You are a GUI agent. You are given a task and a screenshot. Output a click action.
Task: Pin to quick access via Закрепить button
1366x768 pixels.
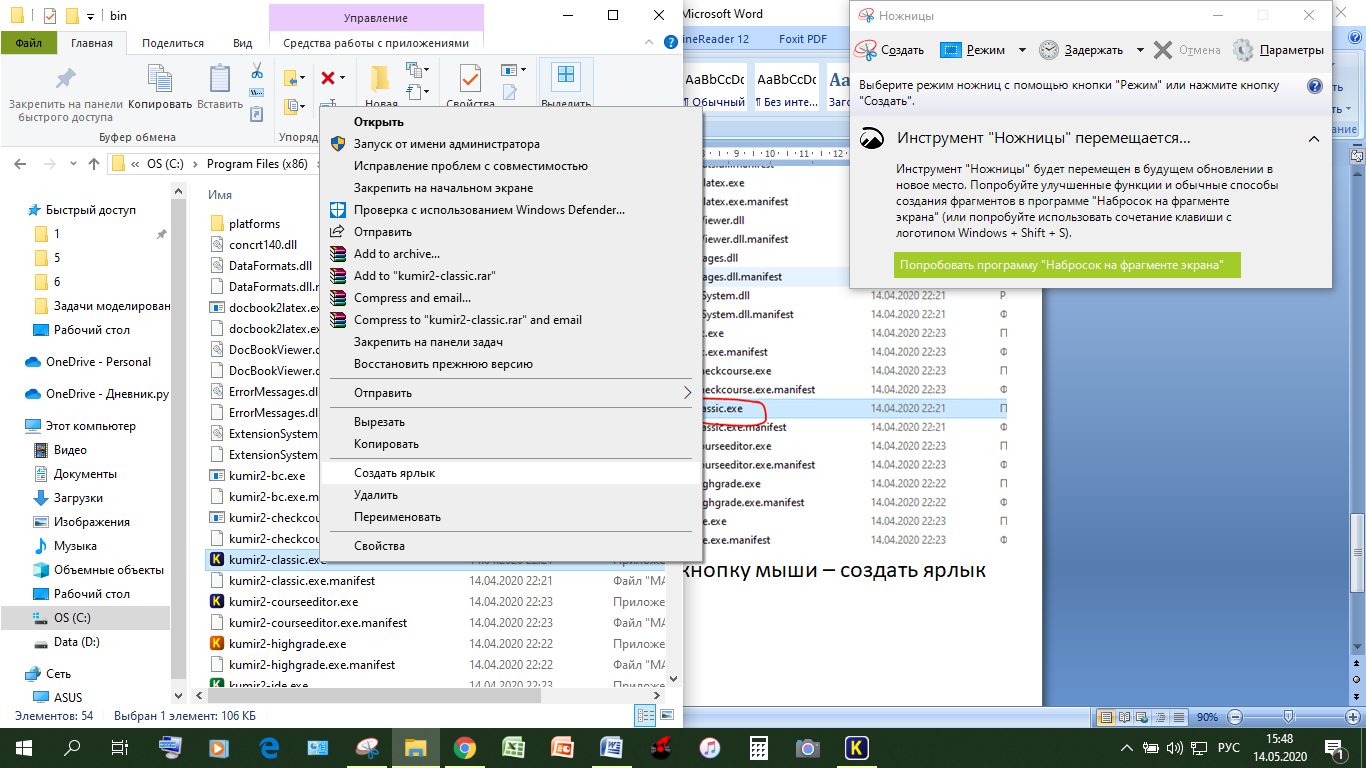(66, 94)
